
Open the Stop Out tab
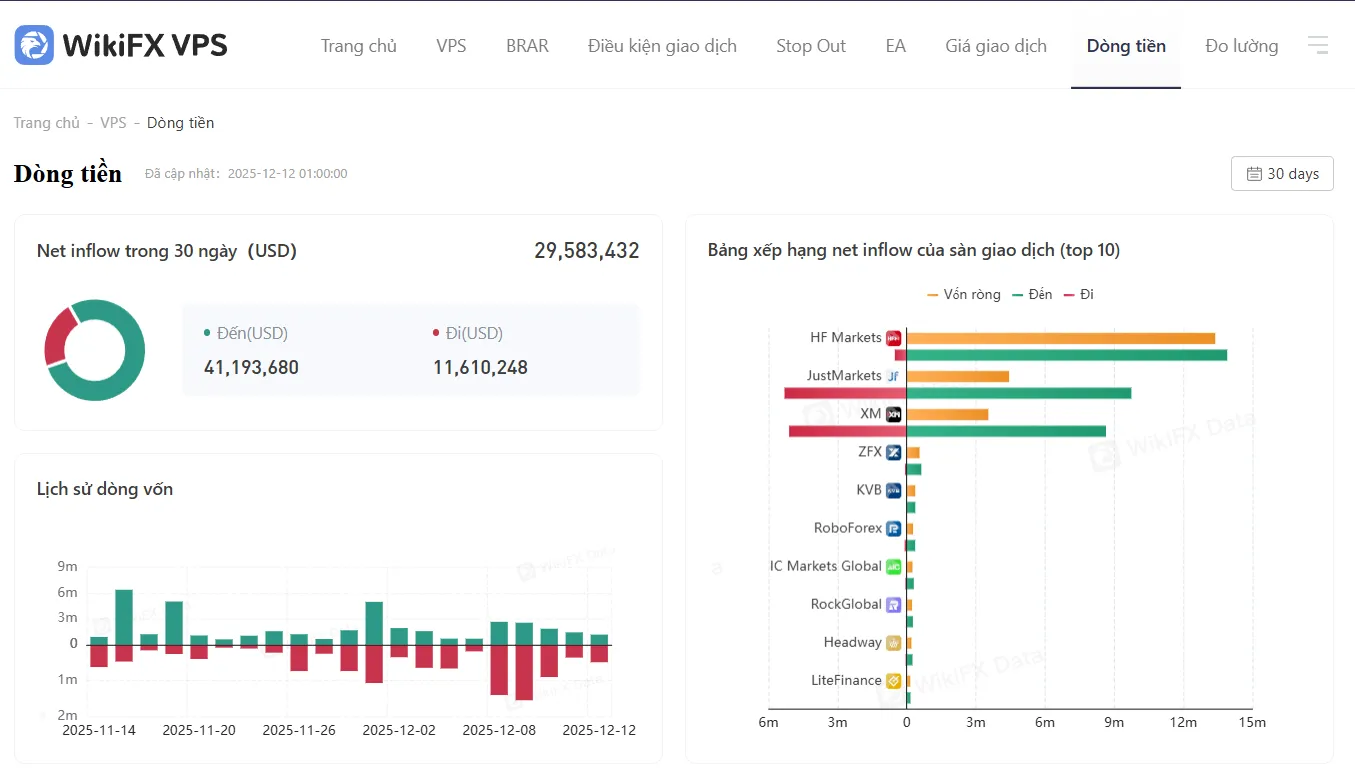click(811, 46)
